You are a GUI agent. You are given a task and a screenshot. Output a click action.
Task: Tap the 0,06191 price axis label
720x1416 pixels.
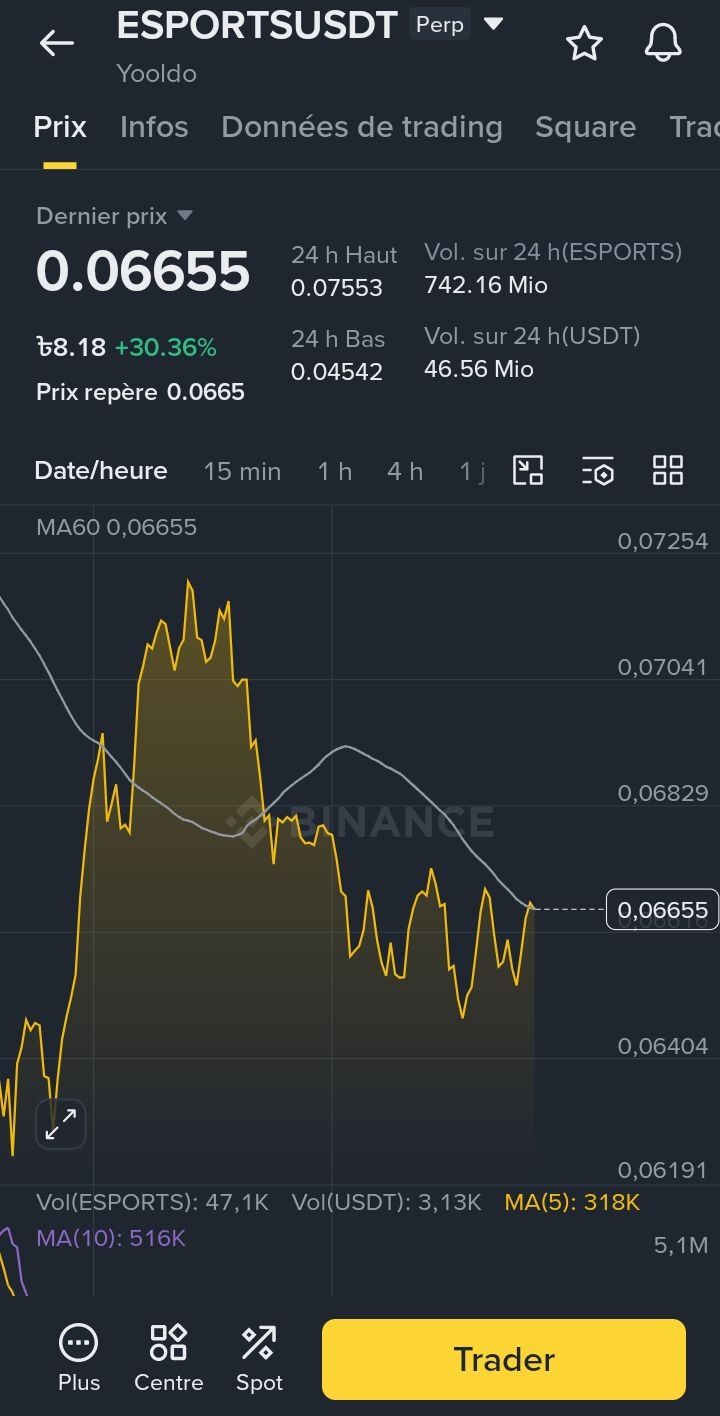coord(663,1170)
